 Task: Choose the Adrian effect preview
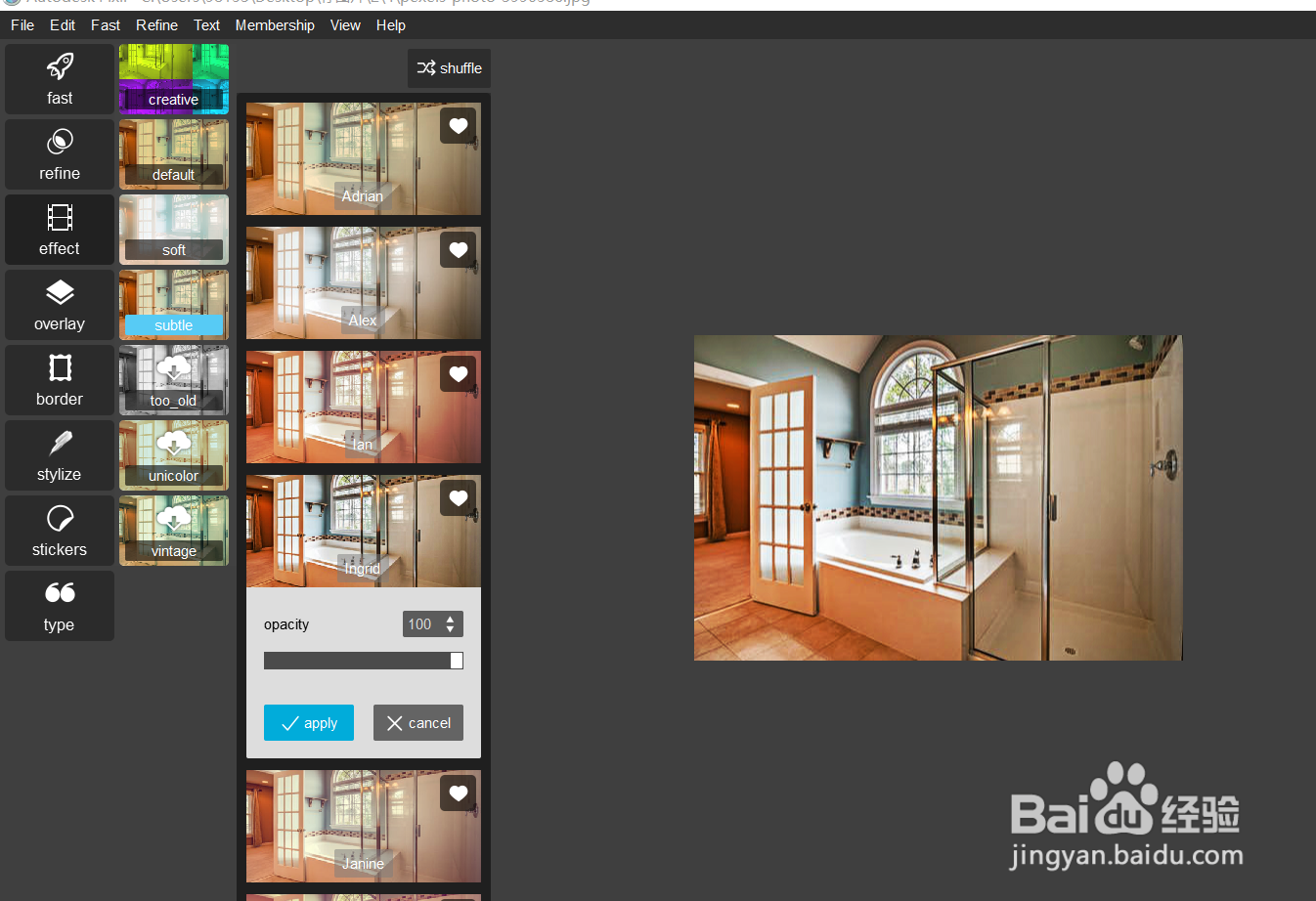pyautogui.click(x=364, y=158)
